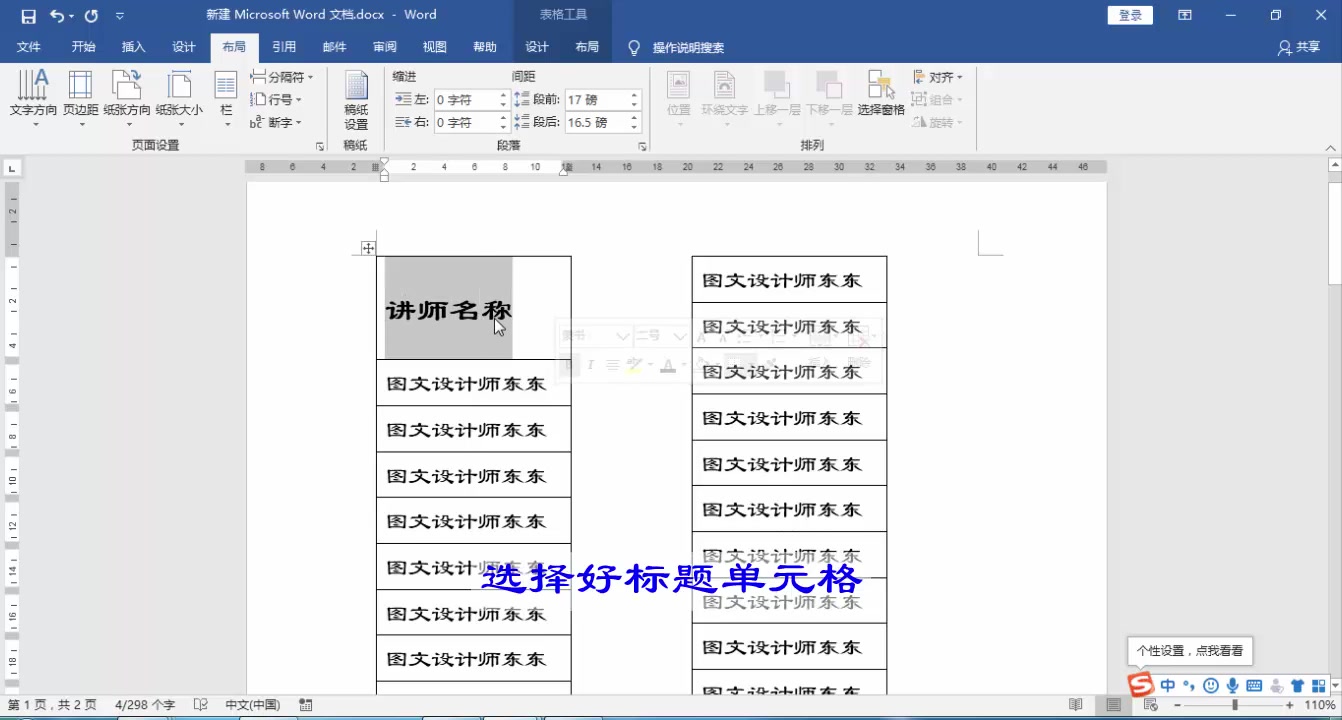
Task: Click the 第 1 页, 共 2 页 status text
Action: click(52, 705)
